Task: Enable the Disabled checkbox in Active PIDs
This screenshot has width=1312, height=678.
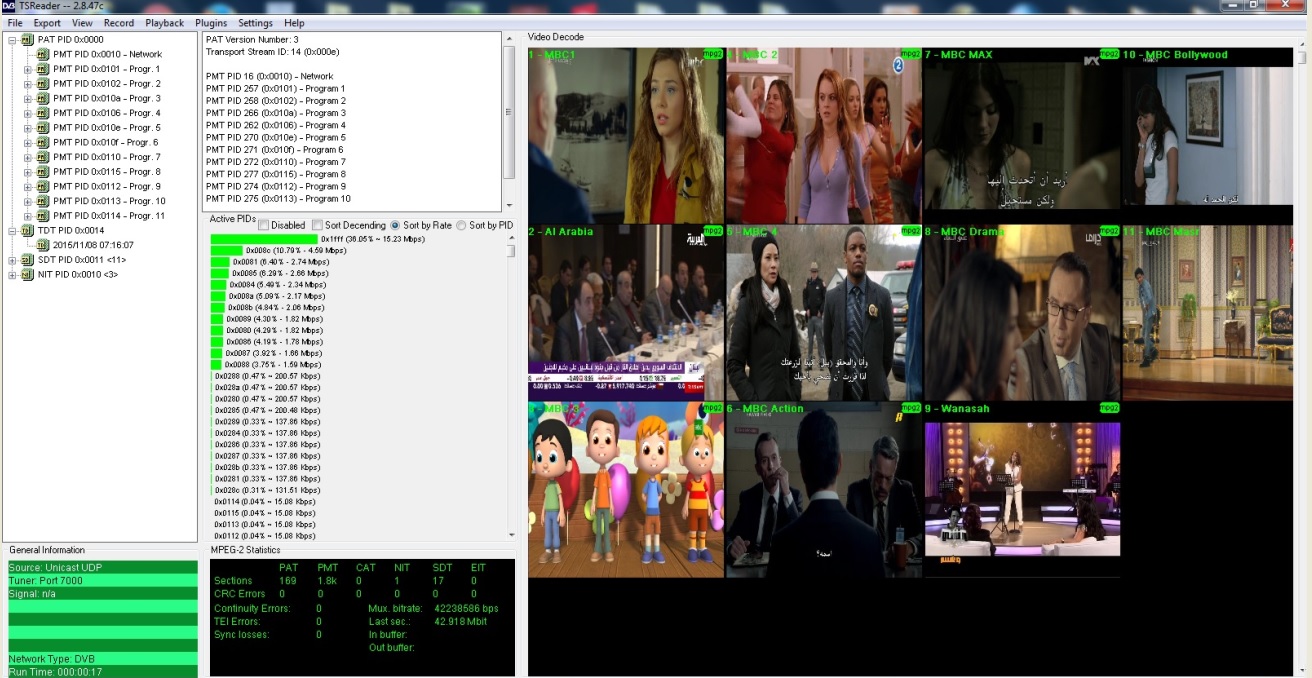Action: [x=264, y=226]
